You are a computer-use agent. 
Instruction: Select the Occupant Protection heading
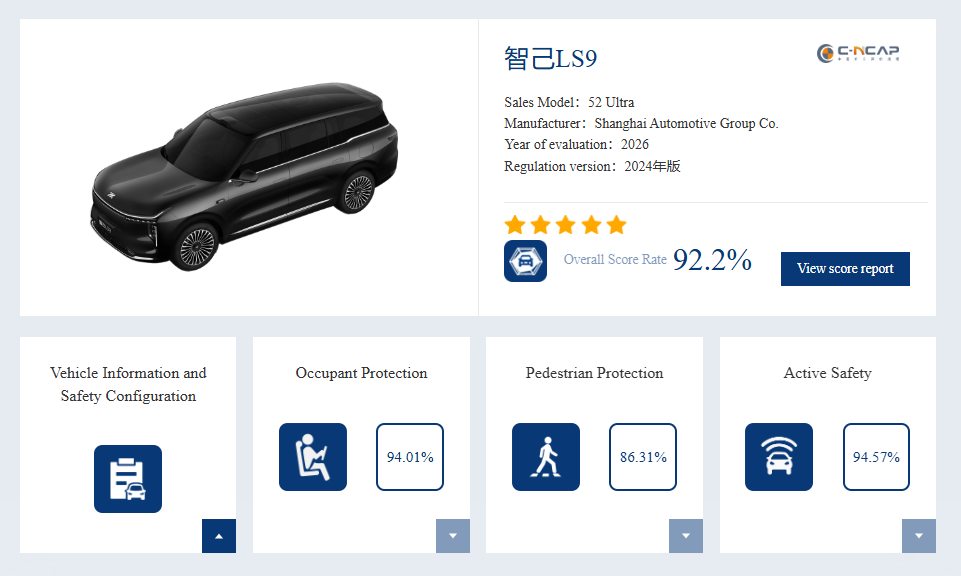[x=361, y=373]
